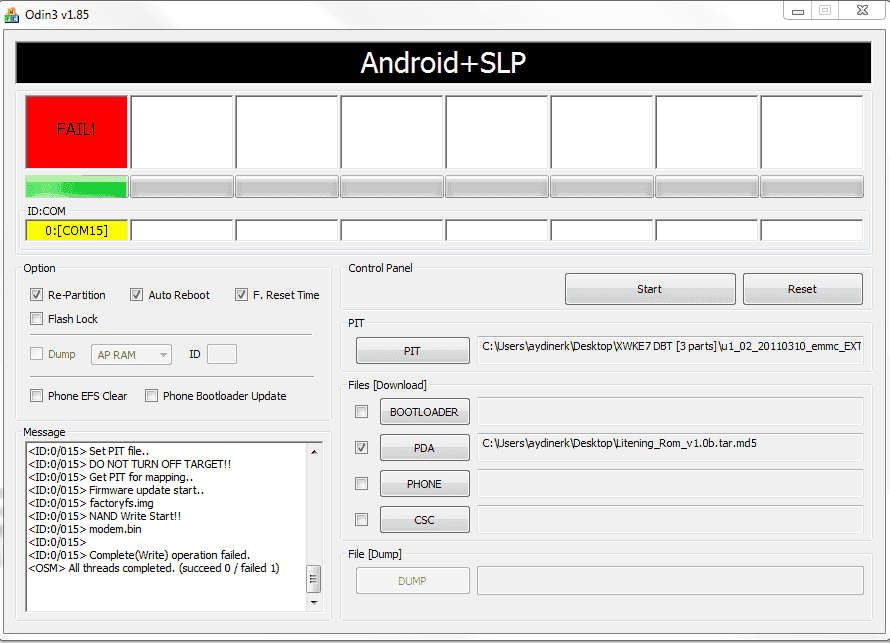Screen dimensions: 890x643
Task: Click the Message log scroll-up arrow
Action: [314, 452]
